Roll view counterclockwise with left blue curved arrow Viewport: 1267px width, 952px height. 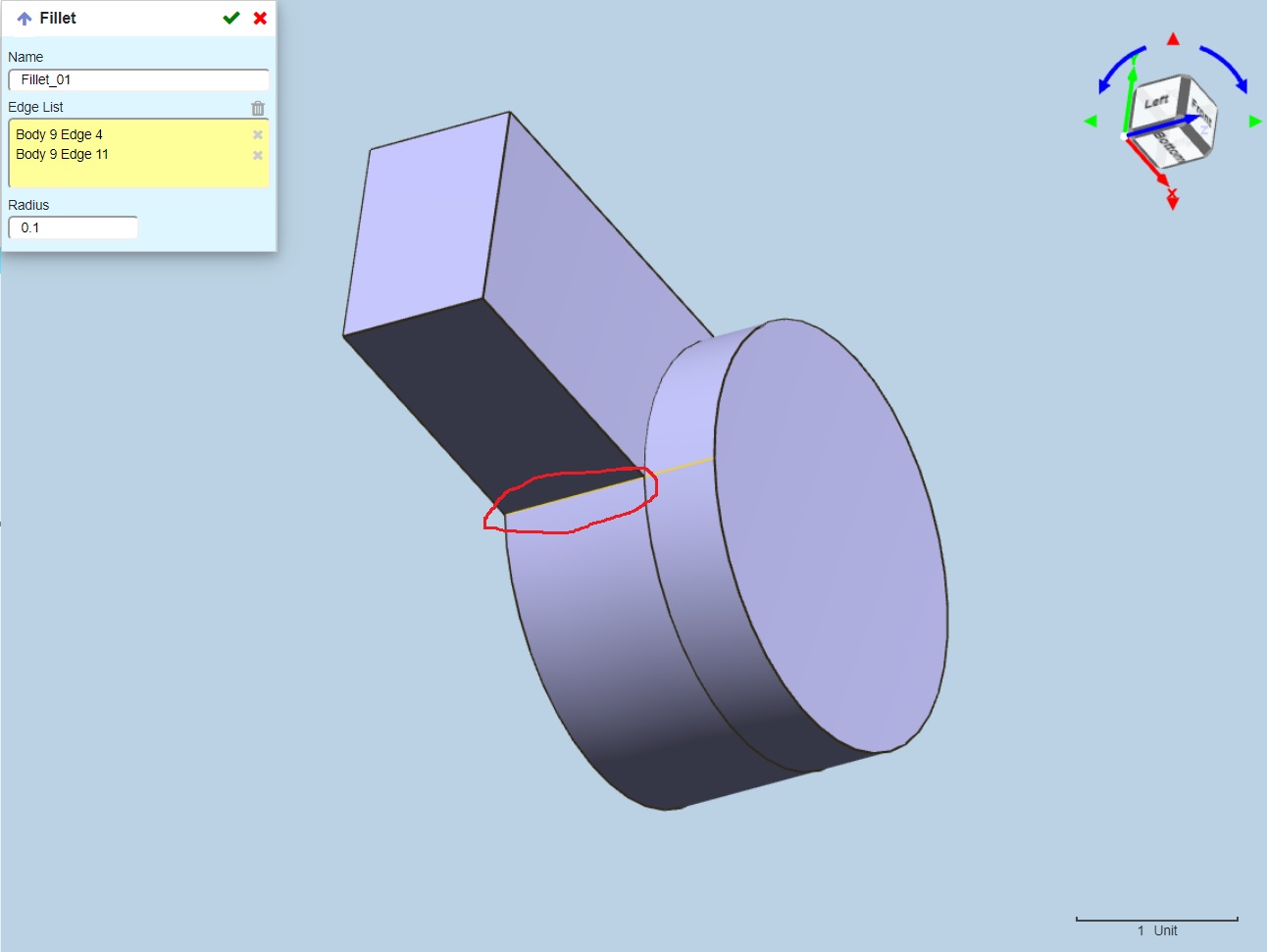coord(1118,69)
